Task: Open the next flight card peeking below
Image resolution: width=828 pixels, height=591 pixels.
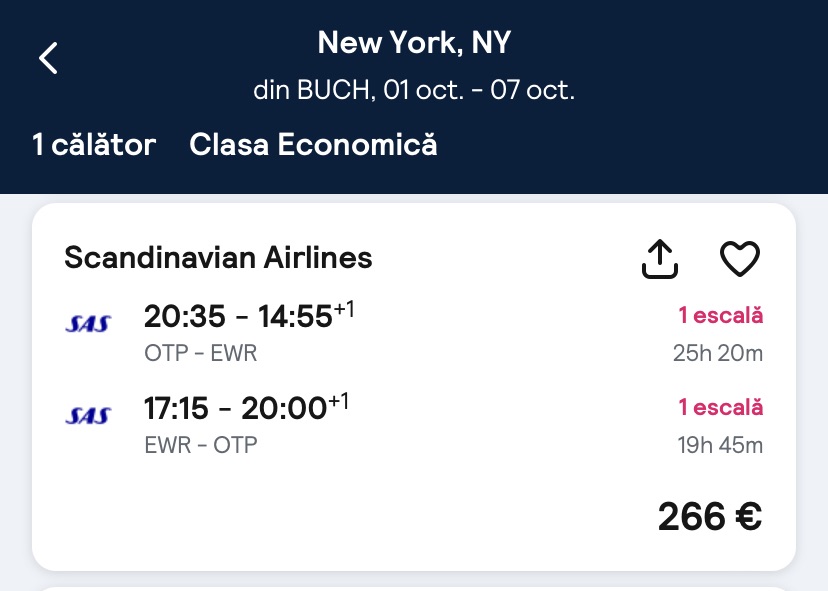Action: click(414, 586)
